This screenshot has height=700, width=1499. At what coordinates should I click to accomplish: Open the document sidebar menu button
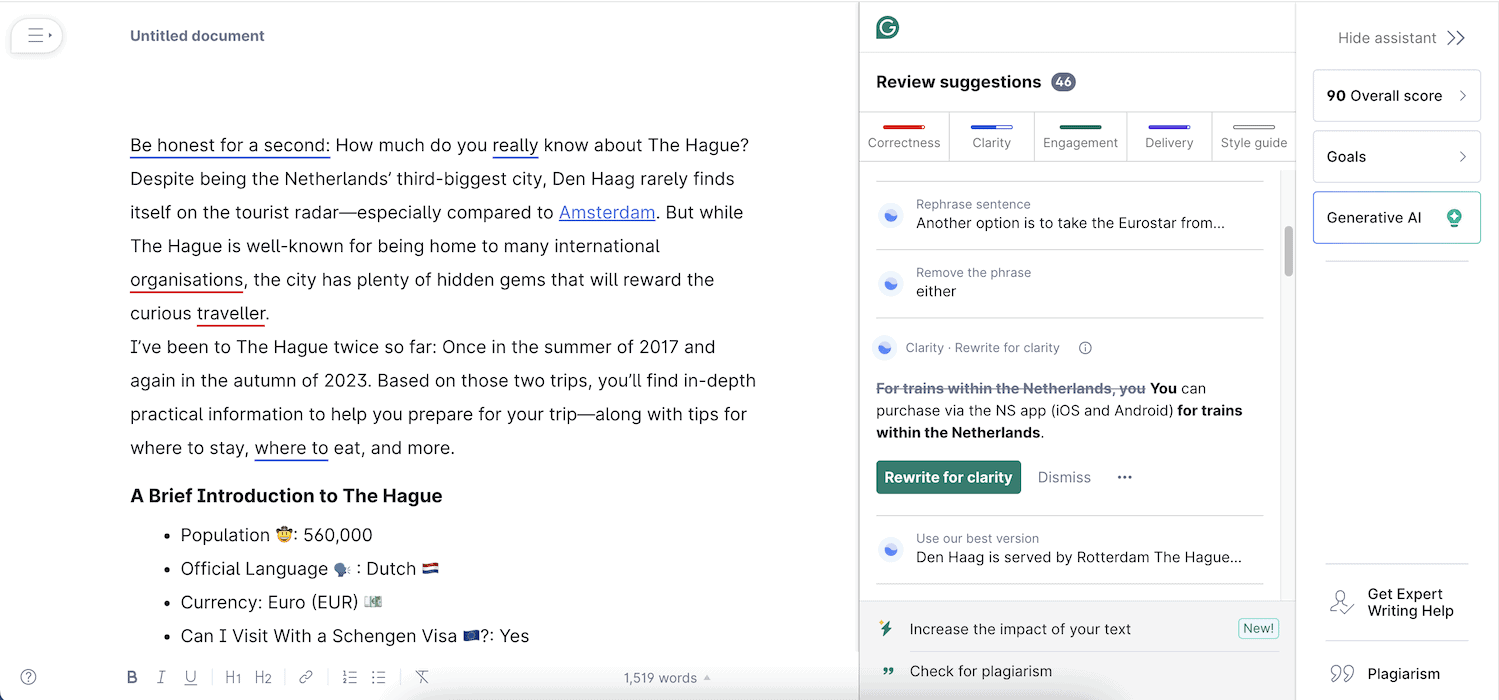click(x=37, y=36)
